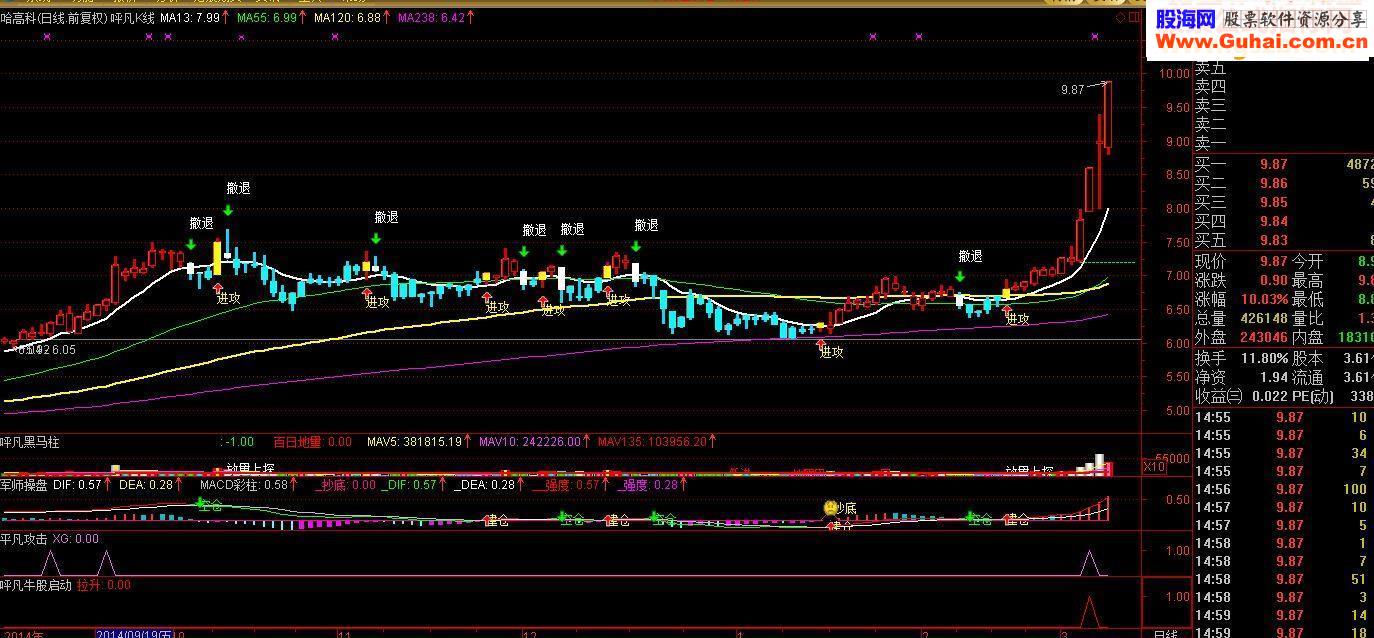Click the 军师操盘 sub-panel title

24,484
